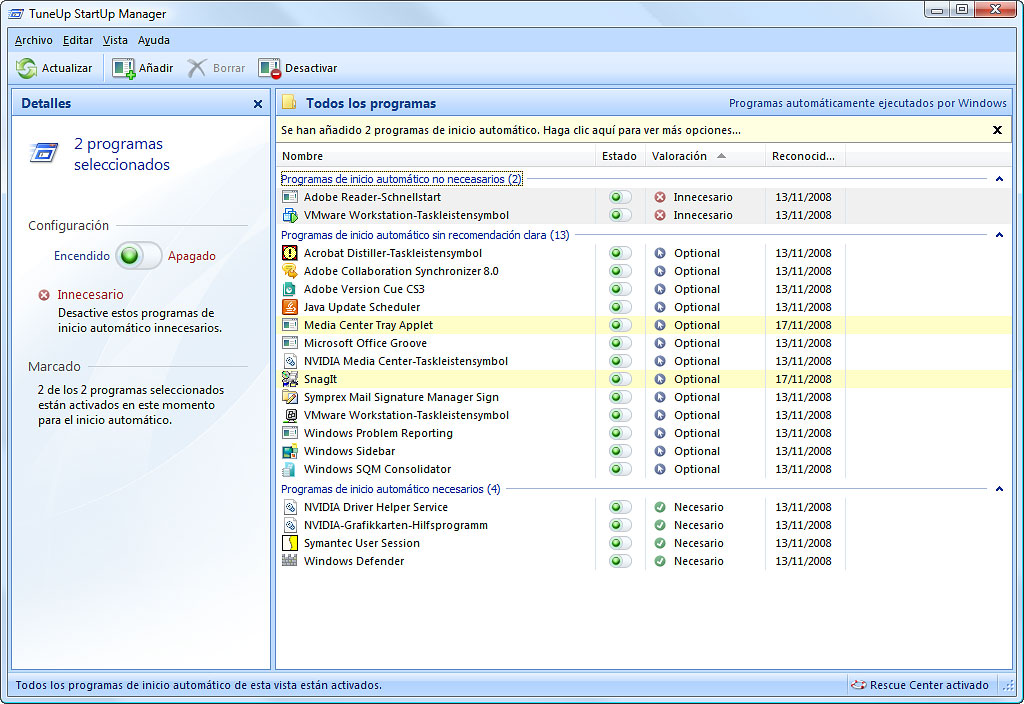
Task: Click Optional rating of Adobe Version Cue CS3
Action: coord(697,289)
